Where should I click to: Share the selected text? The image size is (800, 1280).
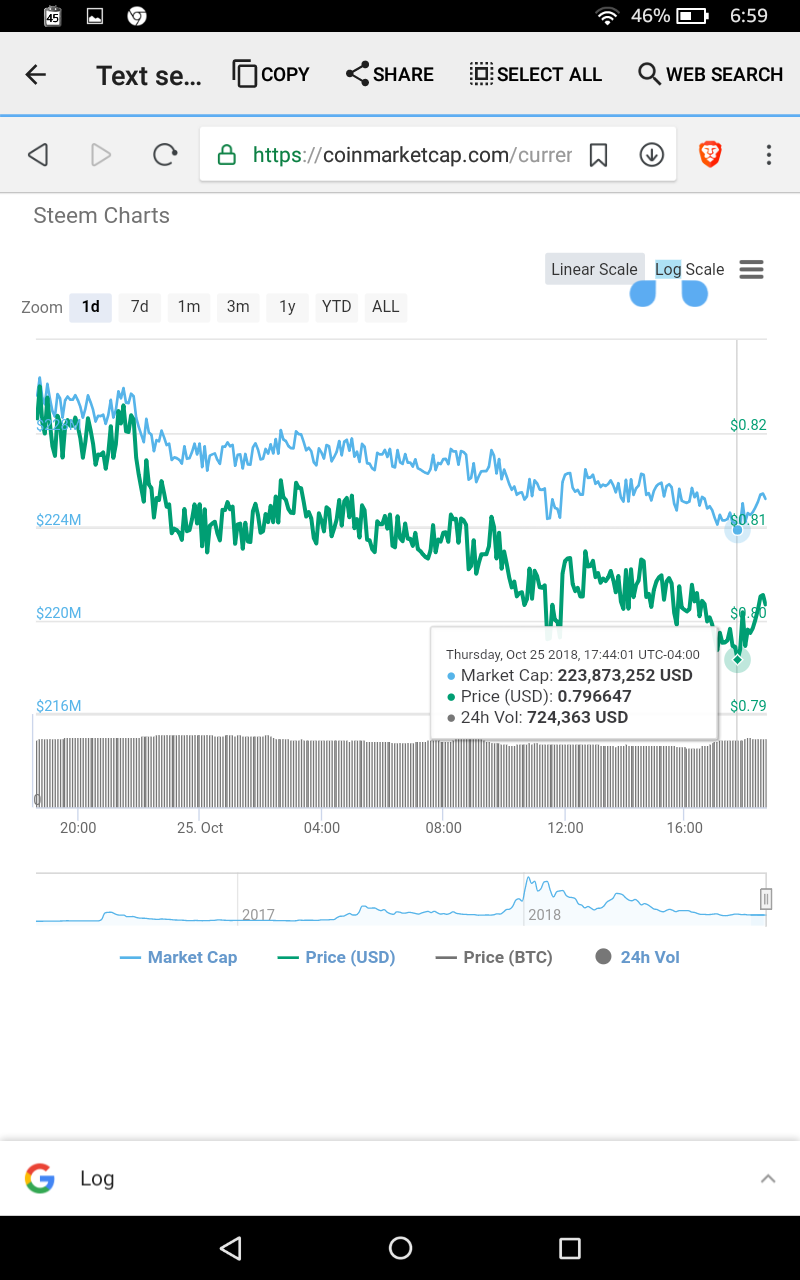tap(389, 74)
